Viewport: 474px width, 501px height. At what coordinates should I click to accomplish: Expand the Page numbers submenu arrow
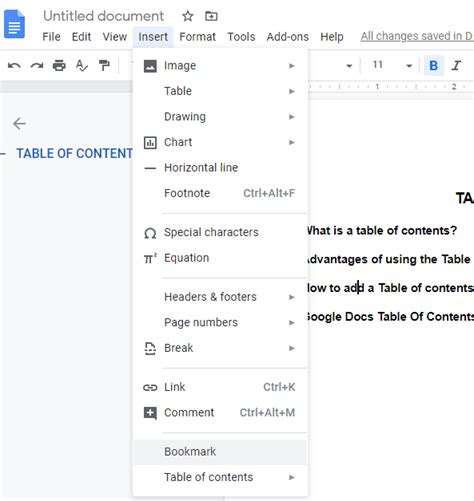click(x=292, y=323)
